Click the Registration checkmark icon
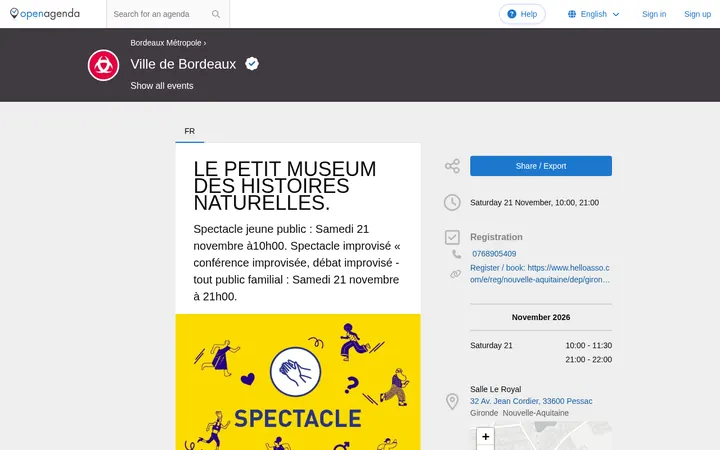Screen dimensions: 720x450 pos(452,237)
